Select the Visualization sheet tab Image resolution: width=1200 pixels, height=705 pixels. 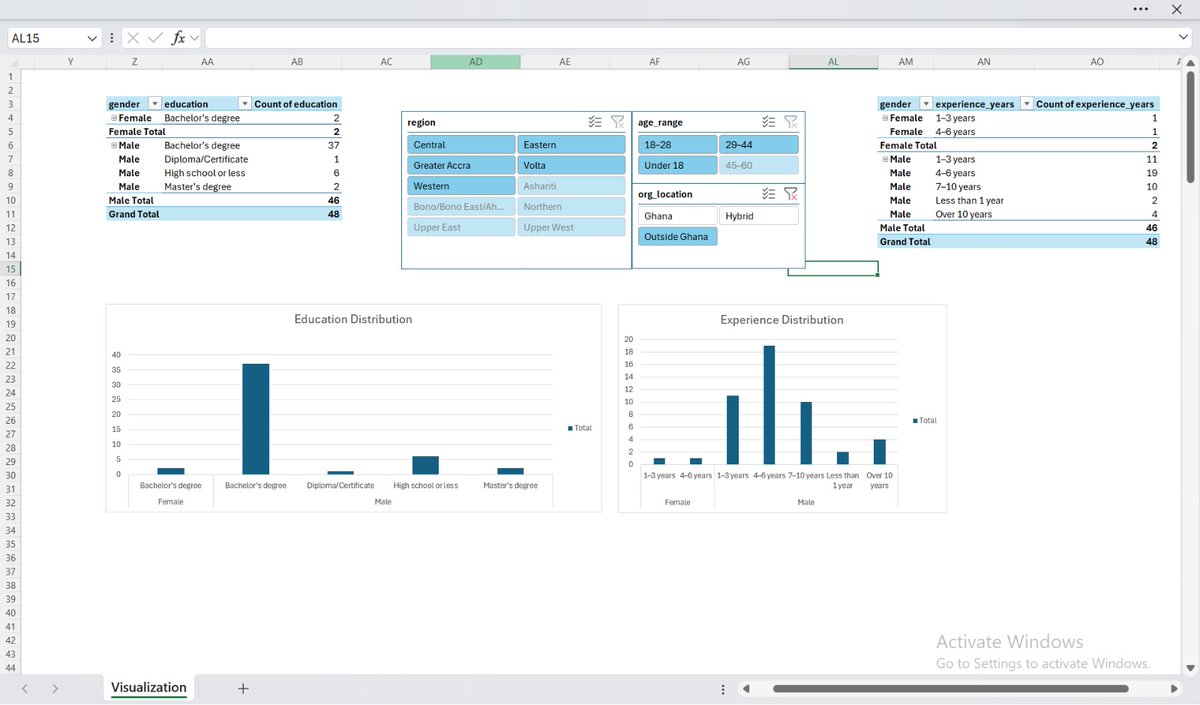point(148,688)
